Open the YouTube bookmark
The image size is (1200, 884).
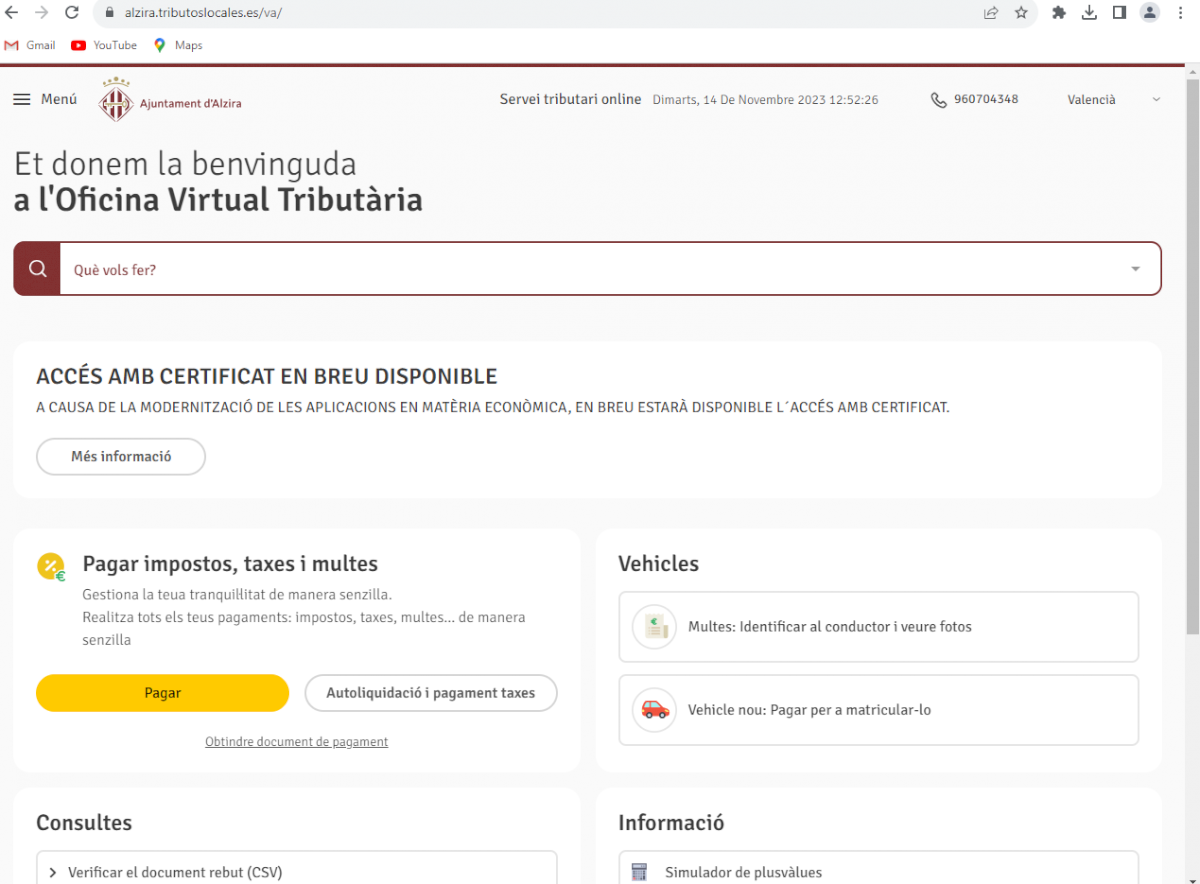click(104, 45)
